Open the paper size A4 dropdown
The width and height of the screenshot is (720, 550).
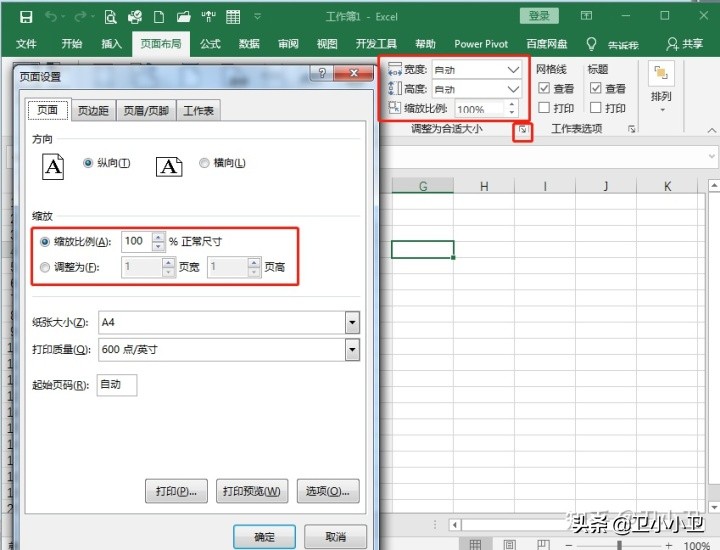point(352,322)
